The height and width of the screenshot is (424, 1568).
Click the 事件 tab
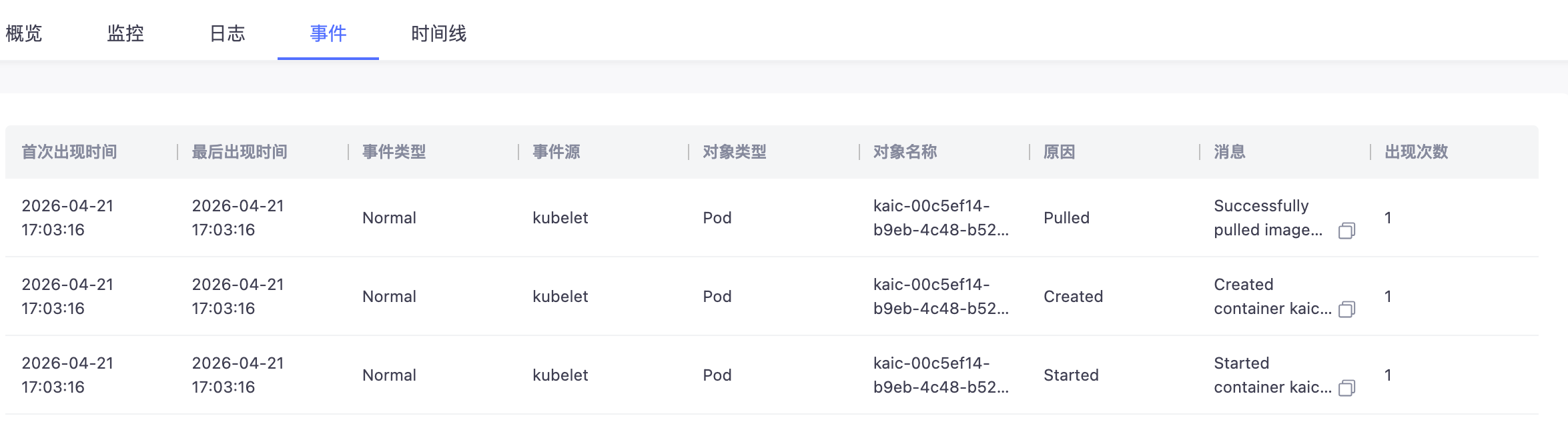point(328,33)
